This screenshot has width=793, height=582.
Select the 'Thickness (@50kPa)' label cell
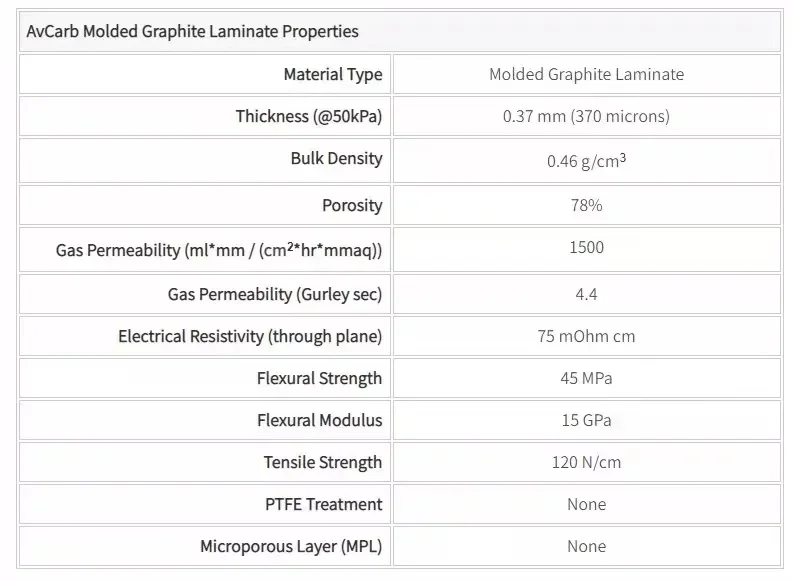click(x=308, y=116)
